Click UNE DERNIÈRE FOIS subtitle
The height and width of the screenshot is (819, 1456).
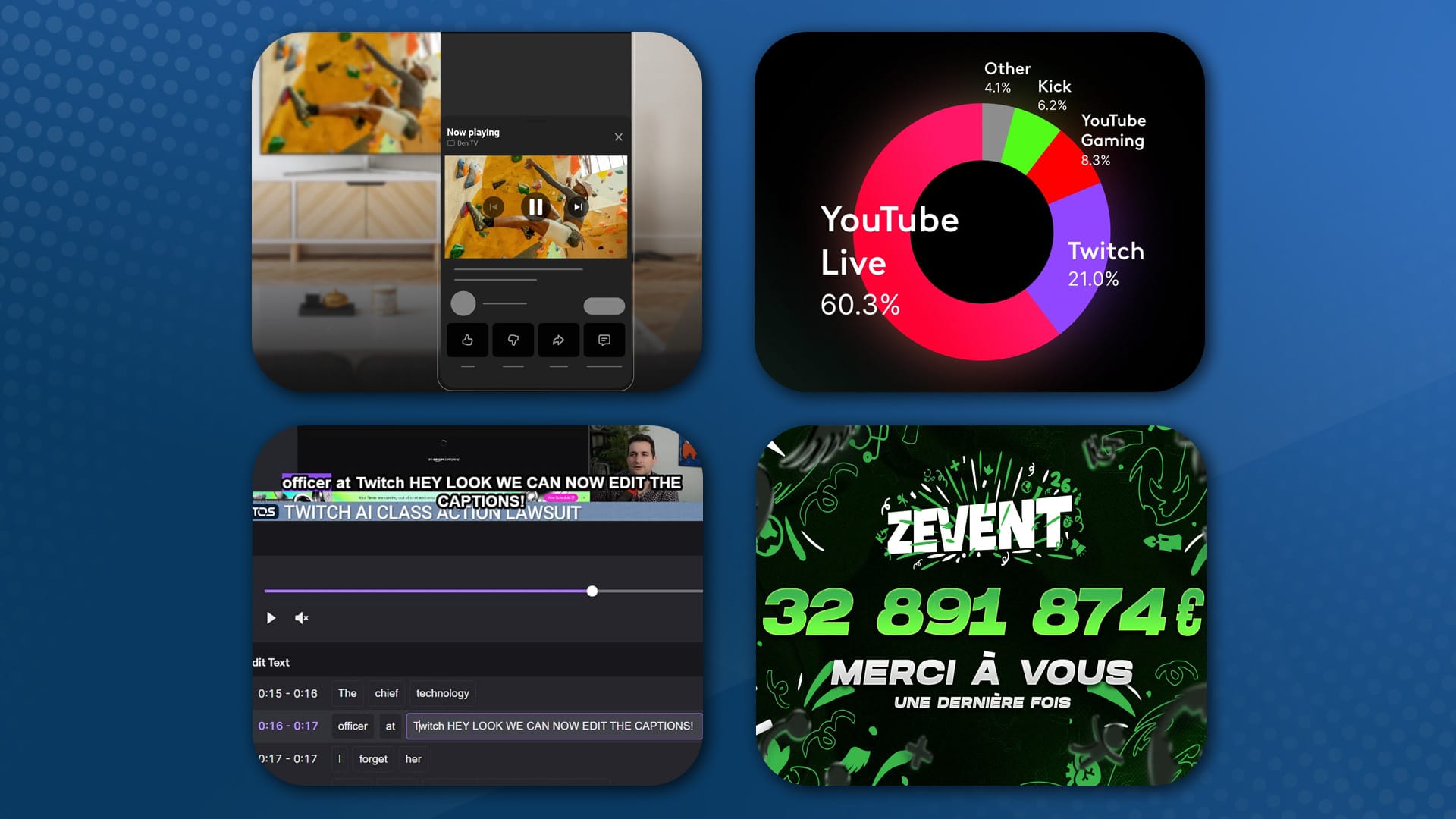click(982, 702)
